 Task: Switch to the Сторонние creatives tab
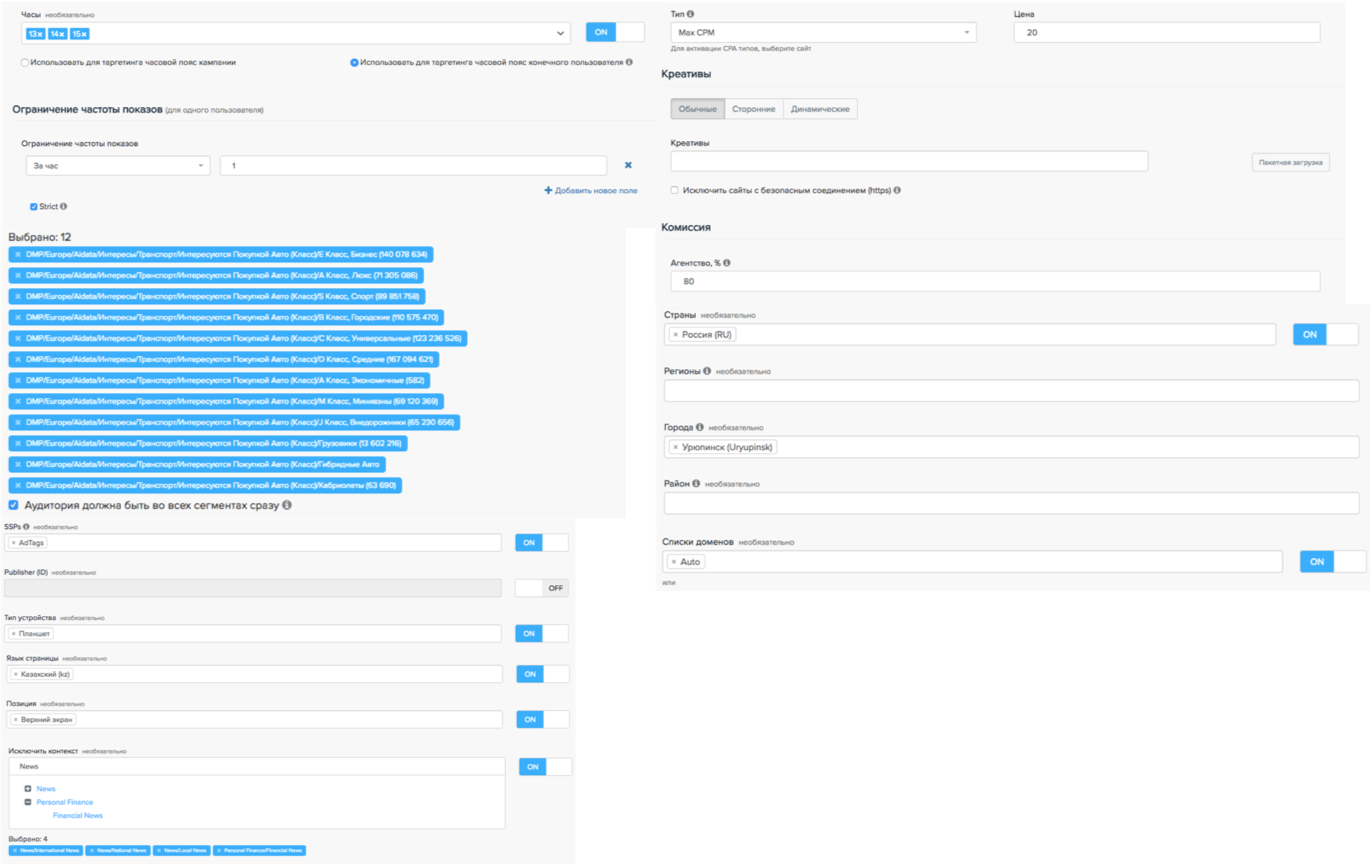(x=753, y=109)
